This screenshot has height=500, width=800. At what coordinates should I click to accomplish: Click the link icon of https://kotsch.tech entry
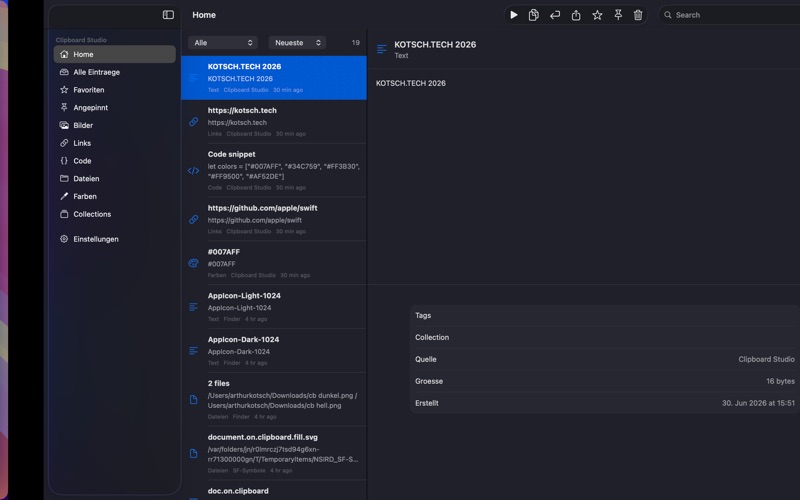tap(193, 121)
